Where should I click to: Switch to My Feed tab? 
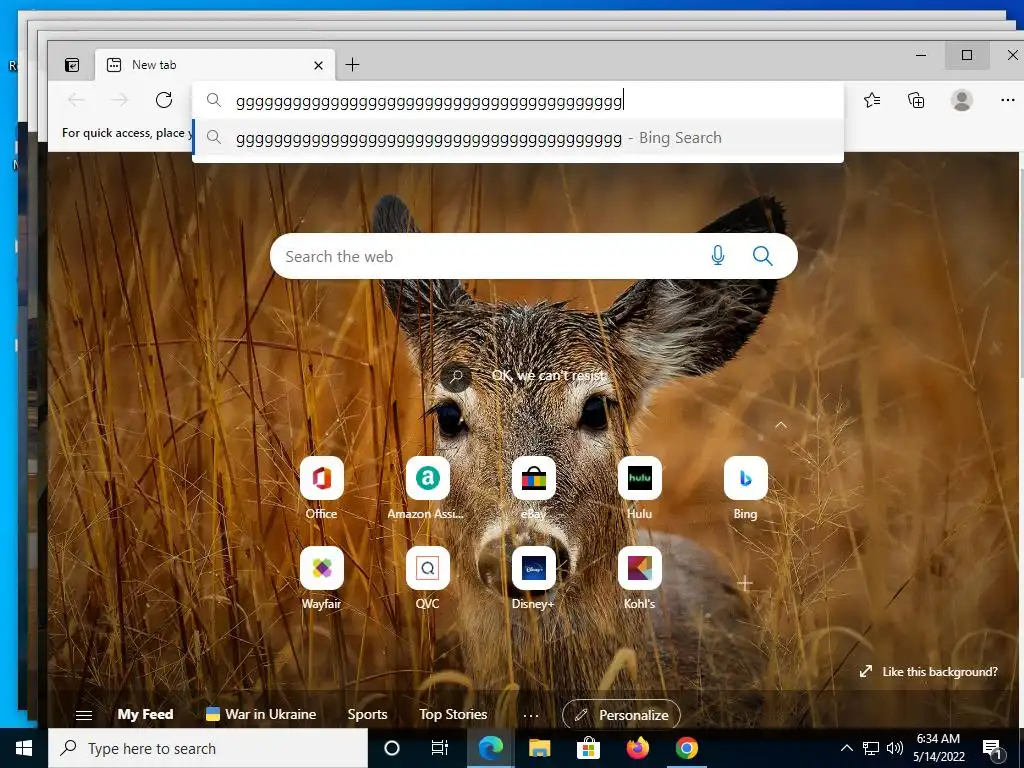(x=145, y=714)
